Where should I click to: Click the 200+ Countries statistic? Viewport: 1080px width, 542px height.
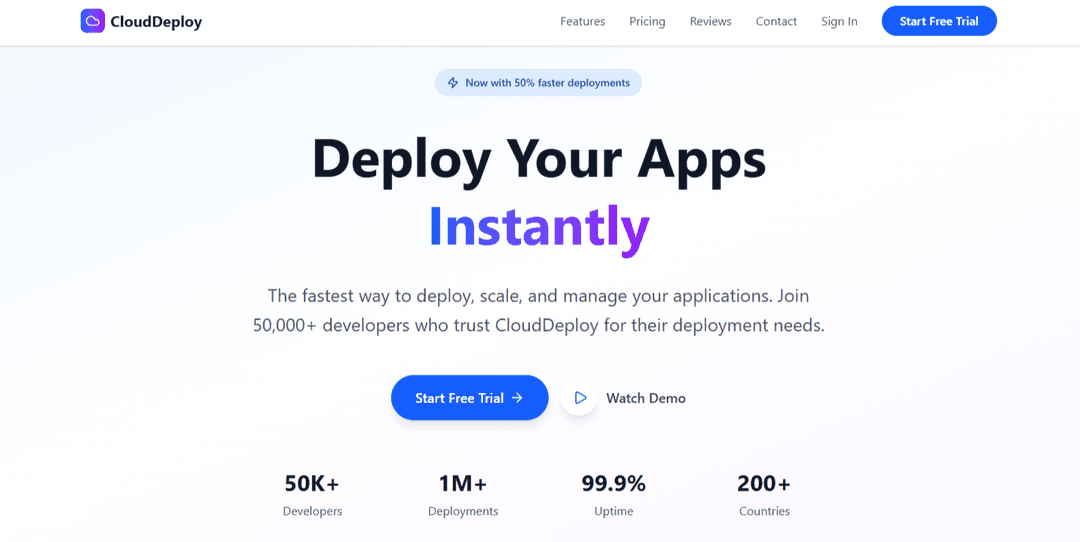[764, 495]
